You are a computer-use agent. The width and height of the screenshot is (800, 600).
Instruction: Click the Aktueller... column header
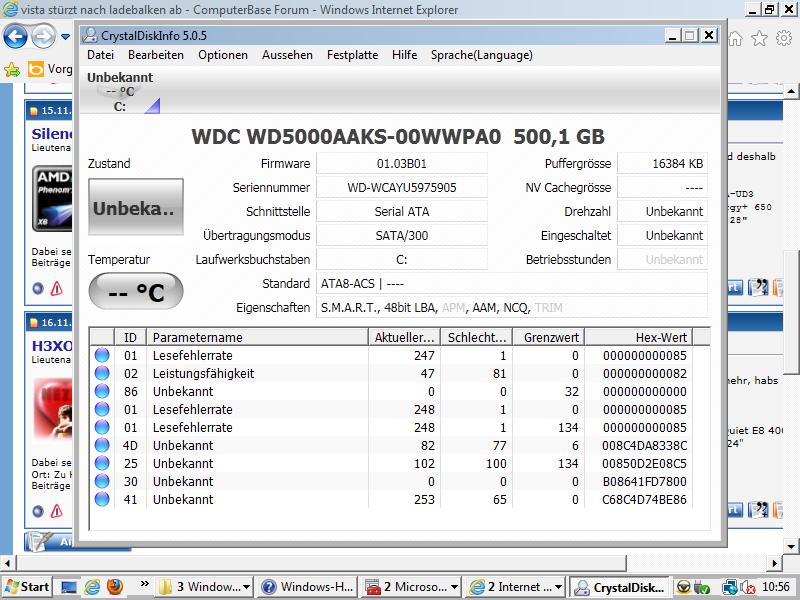[404, 337]
